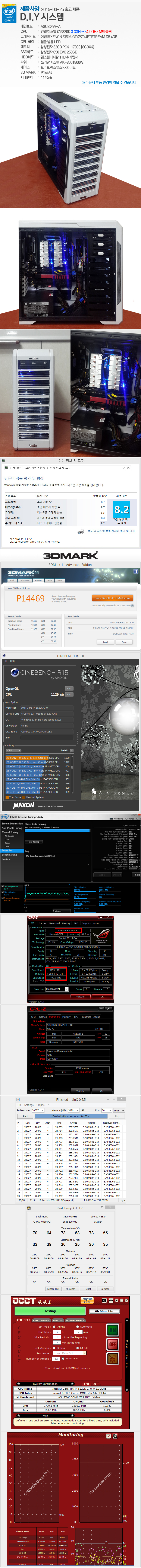This screenshot has height=1568, width=141.
Task: Click Validate in the upper CPU-Z window
Action: click(81, 996)
